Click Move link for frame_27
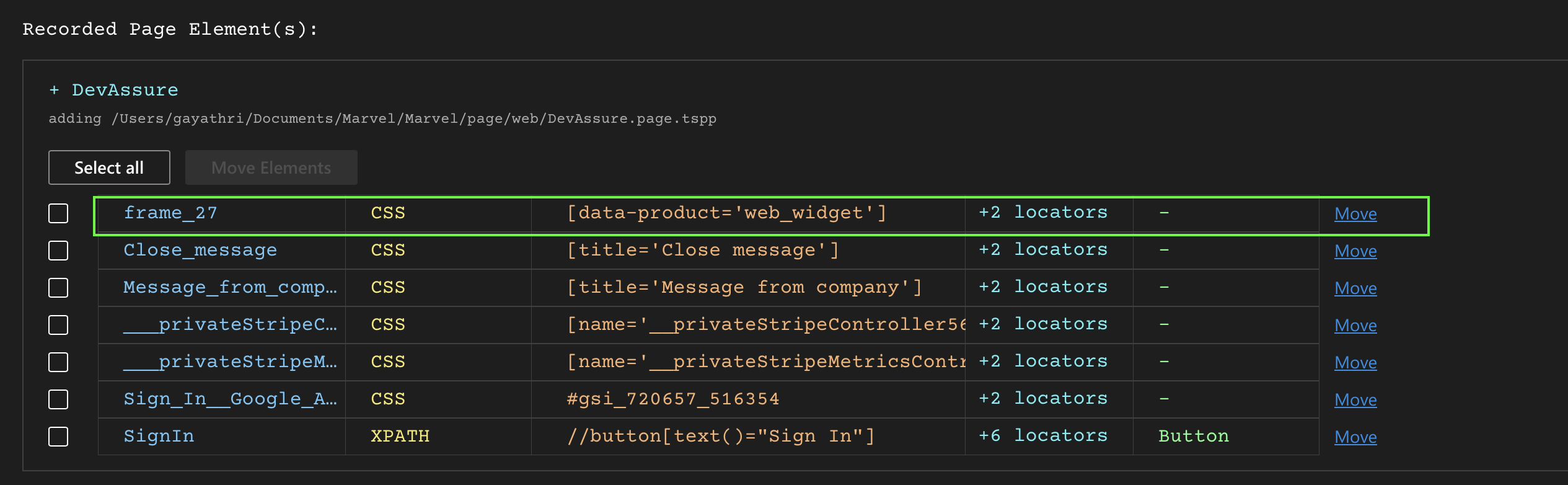The image size is (1568, 485). click(1355, 214)
